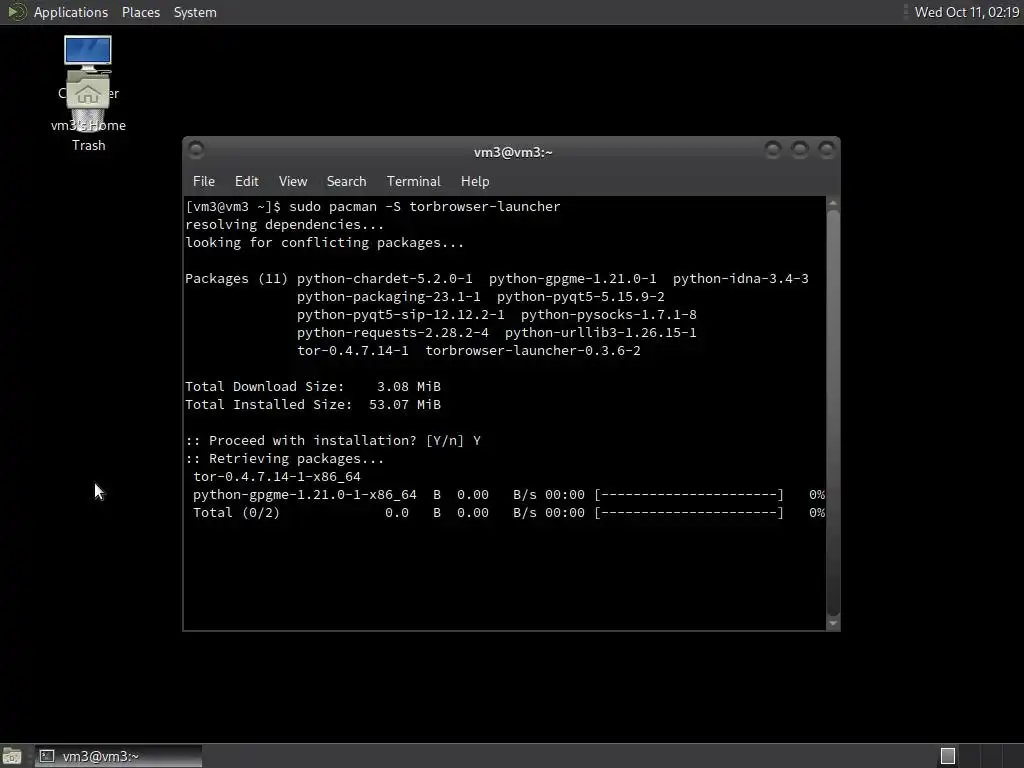Click the terminal window title vm3@vm3:~
Viewport: 1024px width, 768px height.
[x=513, y=152]
